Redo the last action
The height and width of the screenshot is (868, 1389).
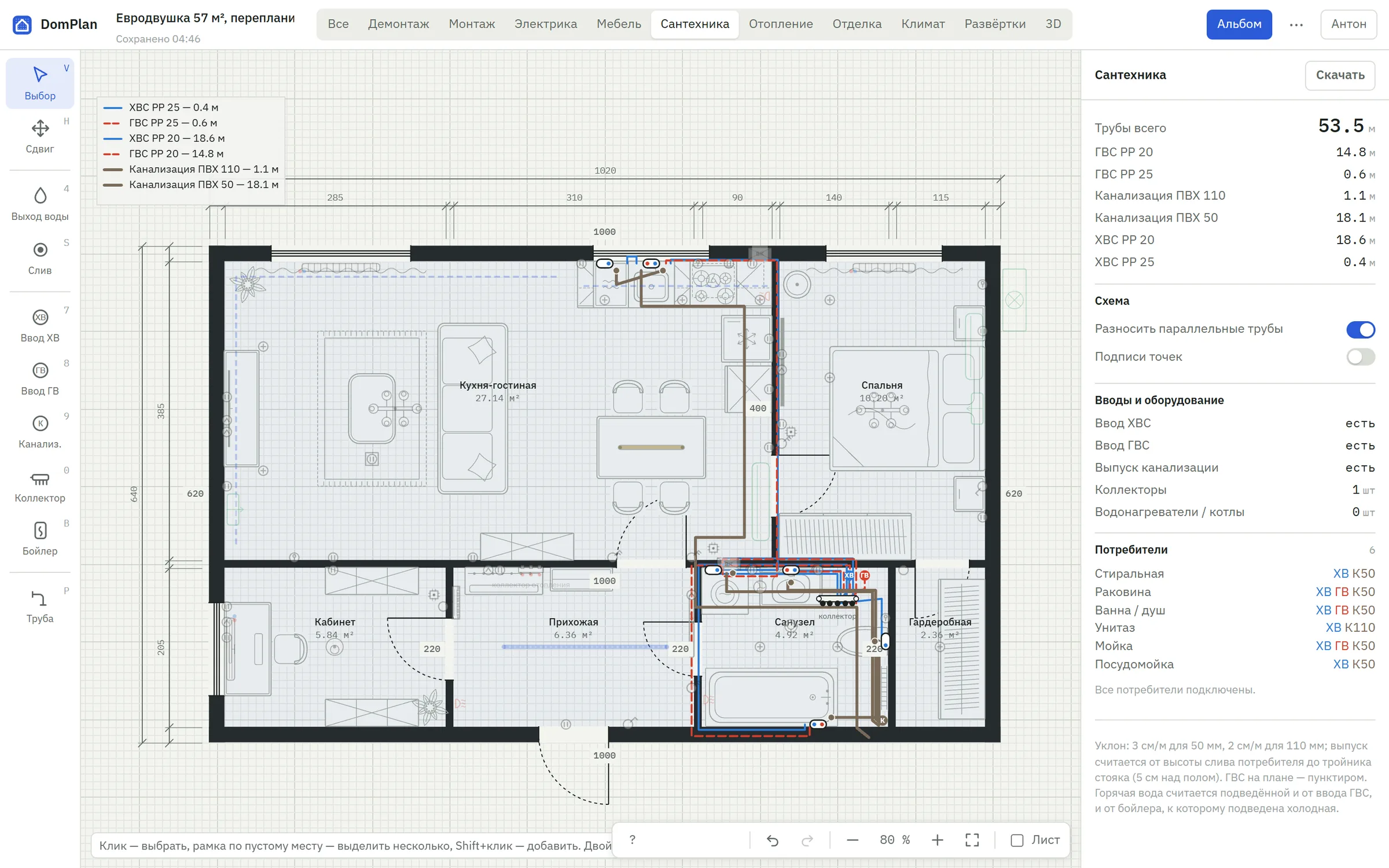(807, 840)
